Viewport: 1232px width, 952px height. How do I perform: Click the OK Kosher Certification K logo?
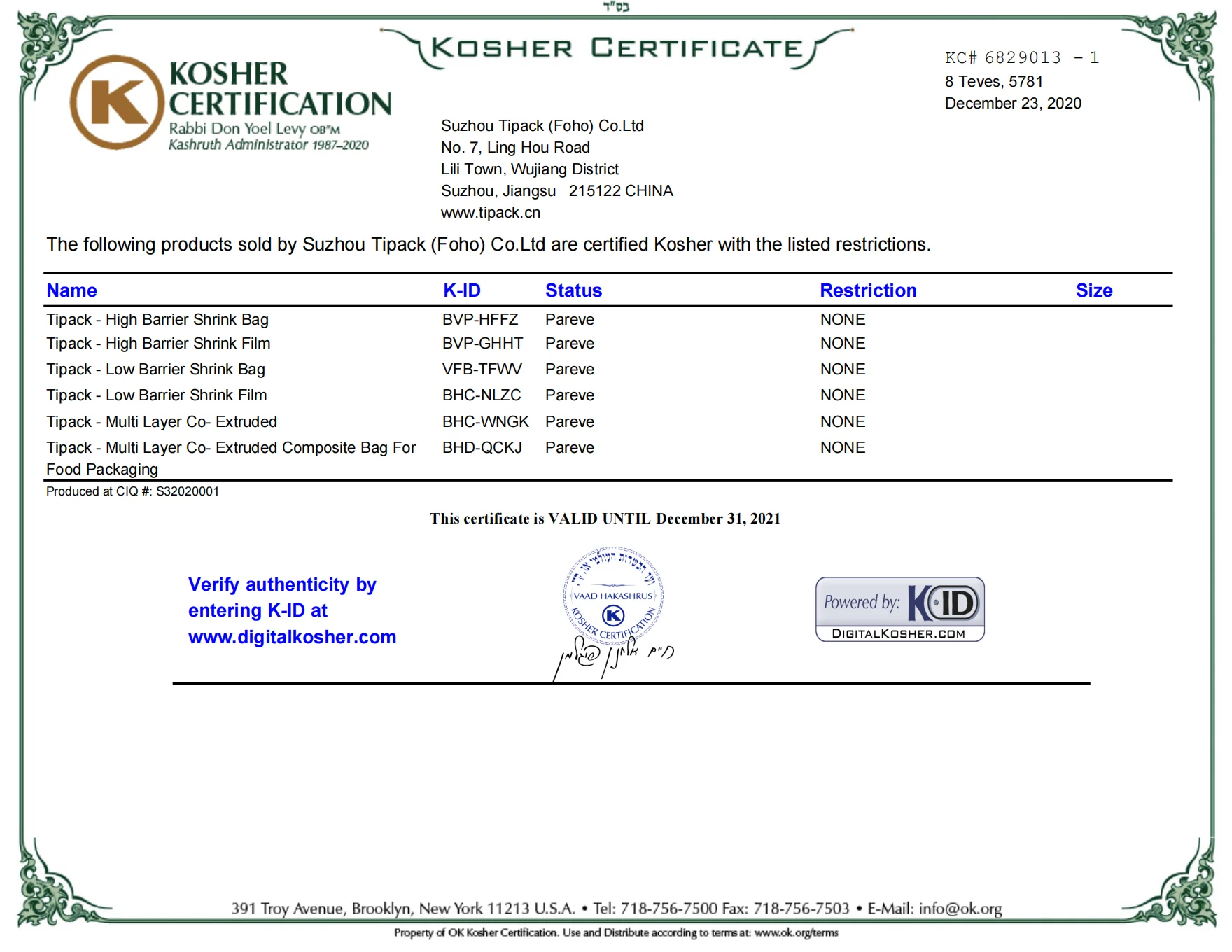click(118, 102)
